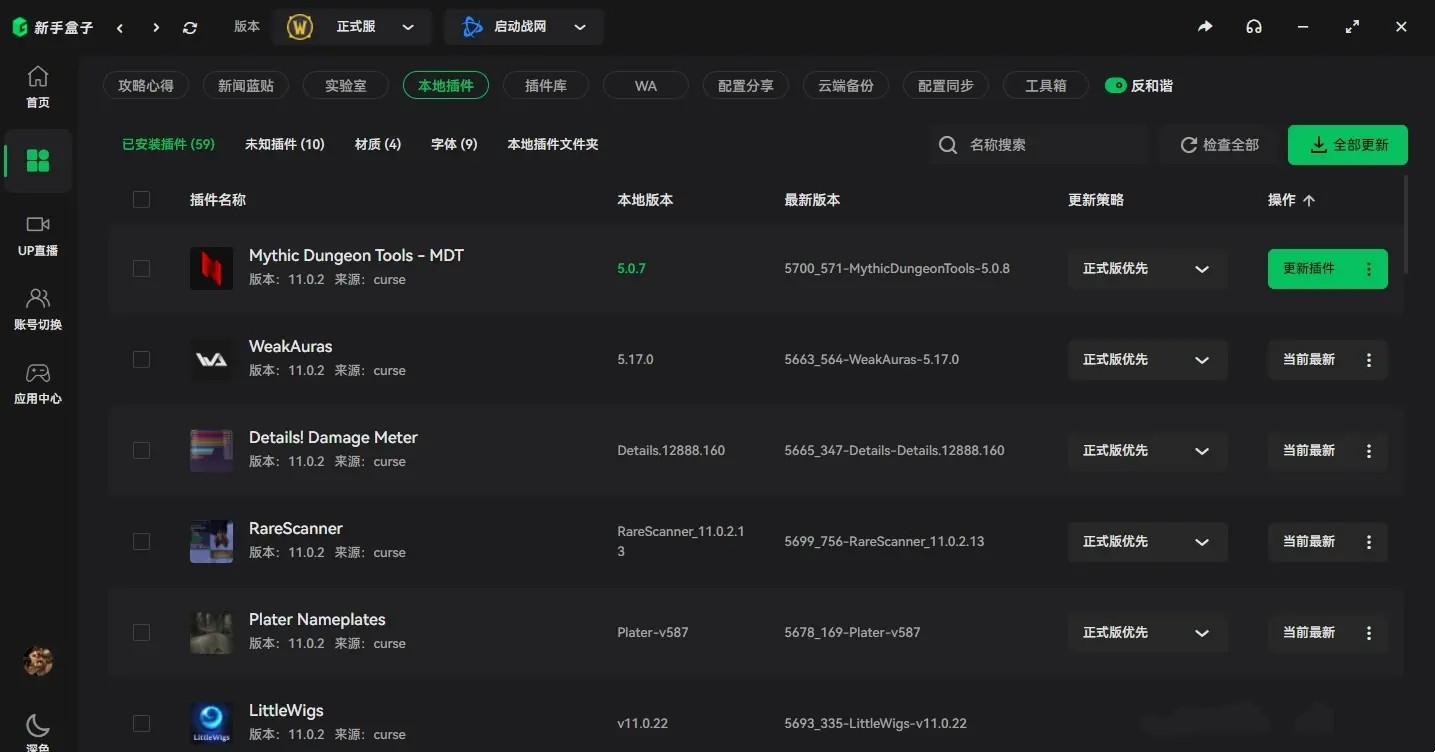
Task: Click 全部更新 update all button
Action: [x=1348, y=145]
